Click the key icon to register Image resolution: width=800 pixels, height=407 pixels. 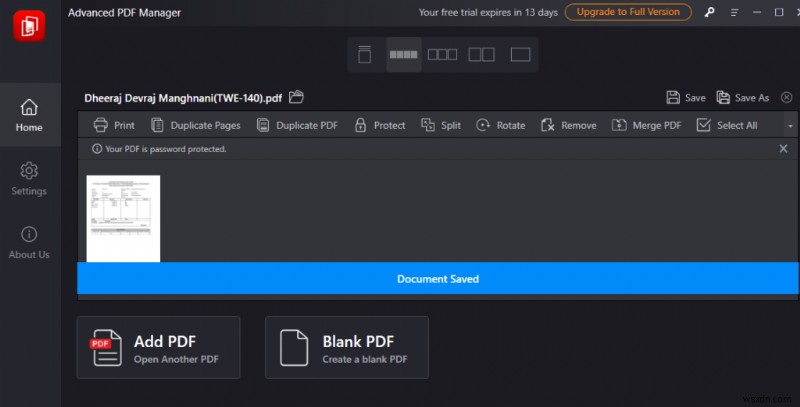(709, 12)
